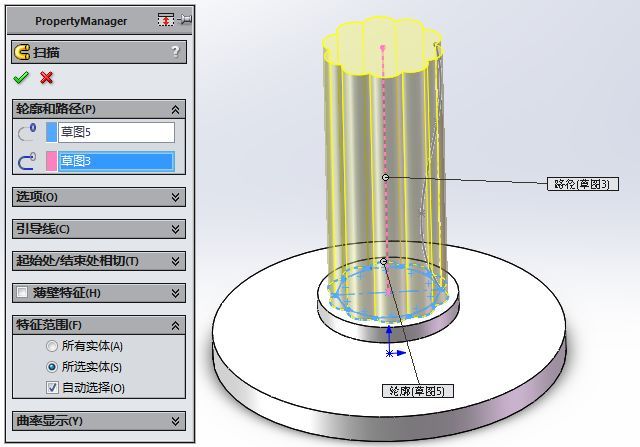Image resolution: width=640 pixels, height=447 pixels.
Task: Uncheck the 自动选择(O) checkbox
Action: click(x=52, y=387)
